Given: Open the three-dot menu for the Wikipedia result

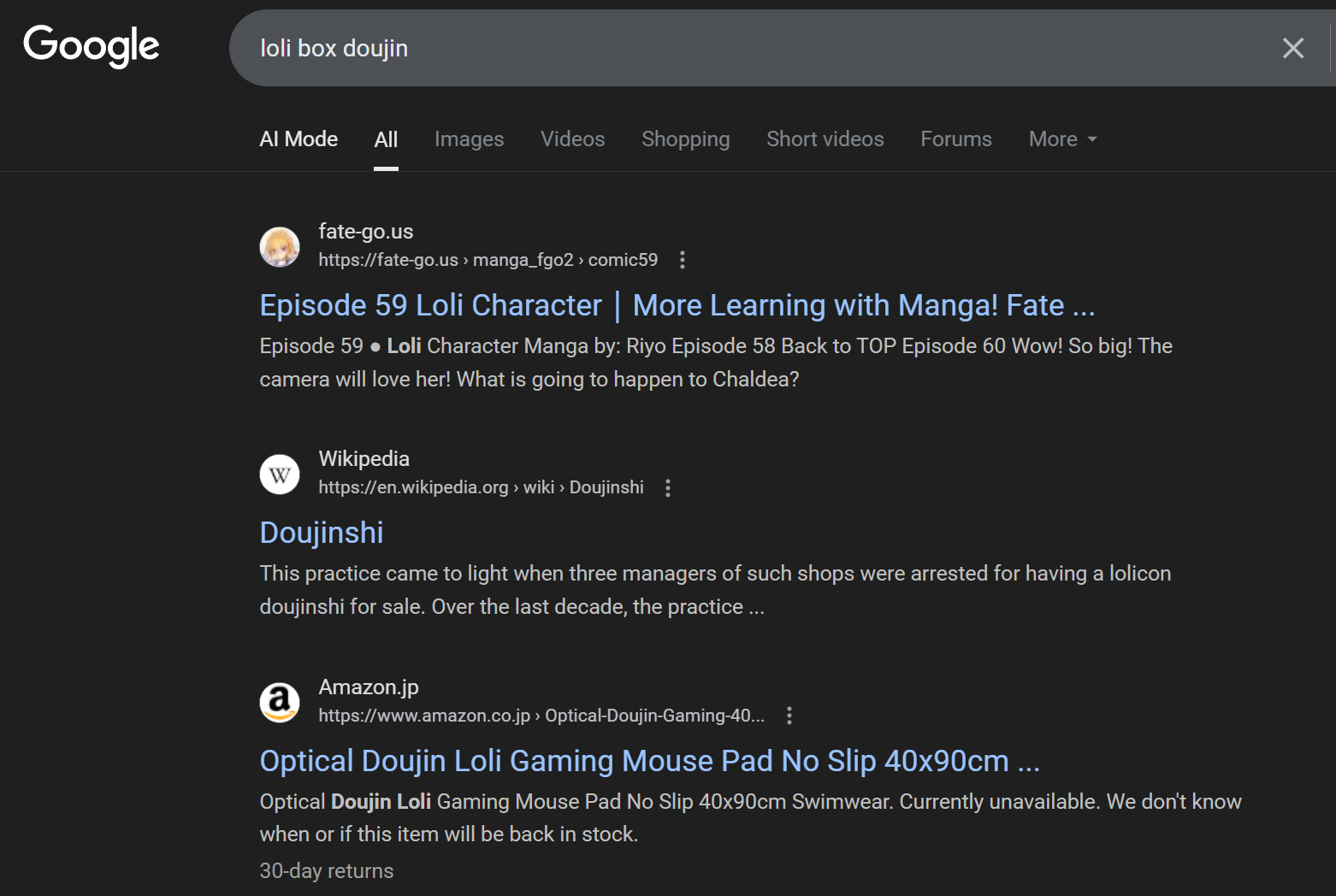Looking at the screenshot, I should (668, 488).
